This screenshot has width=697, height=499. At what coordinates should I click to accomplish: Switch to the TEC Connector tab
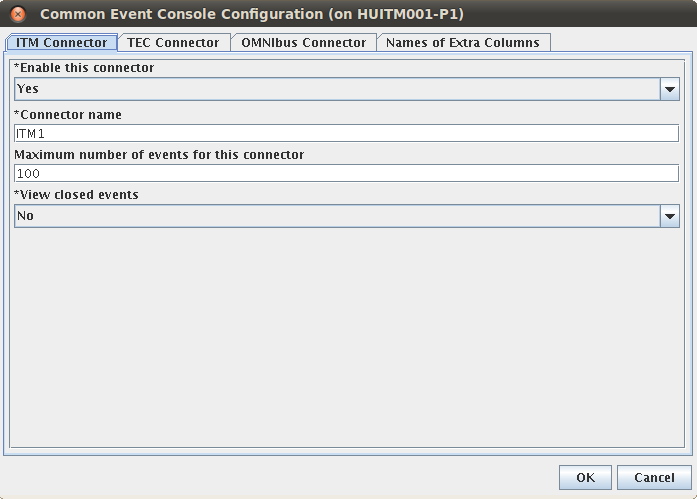[x=174, y=43]
